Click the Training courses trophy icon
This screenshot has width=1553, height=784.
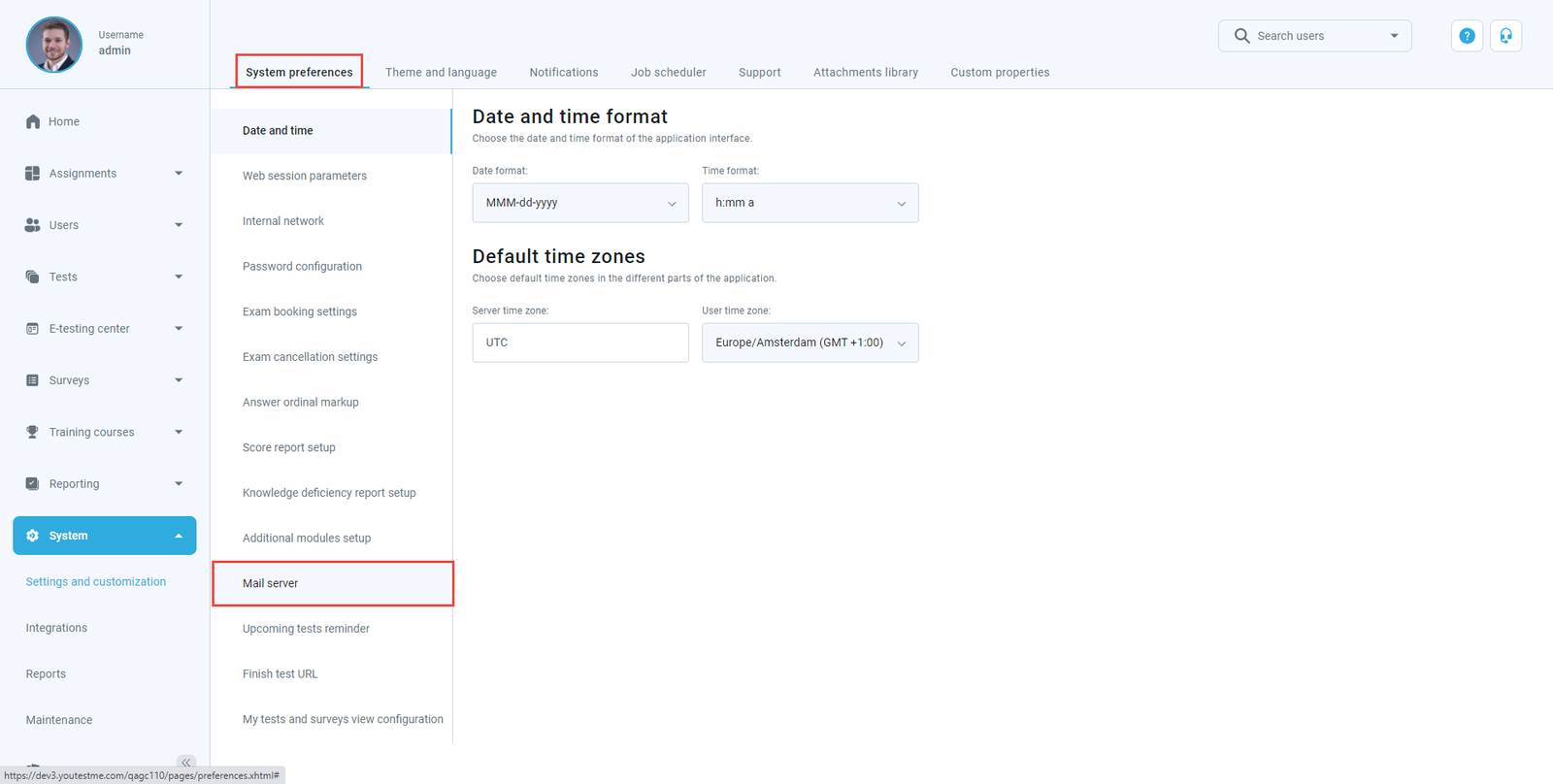tap(33, 432)
